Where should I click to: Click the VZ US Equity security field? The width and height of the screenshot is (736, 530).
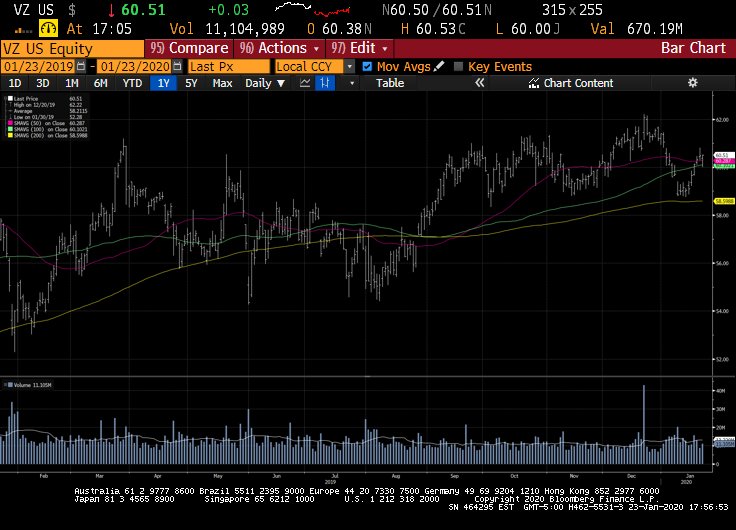[72, 48]
